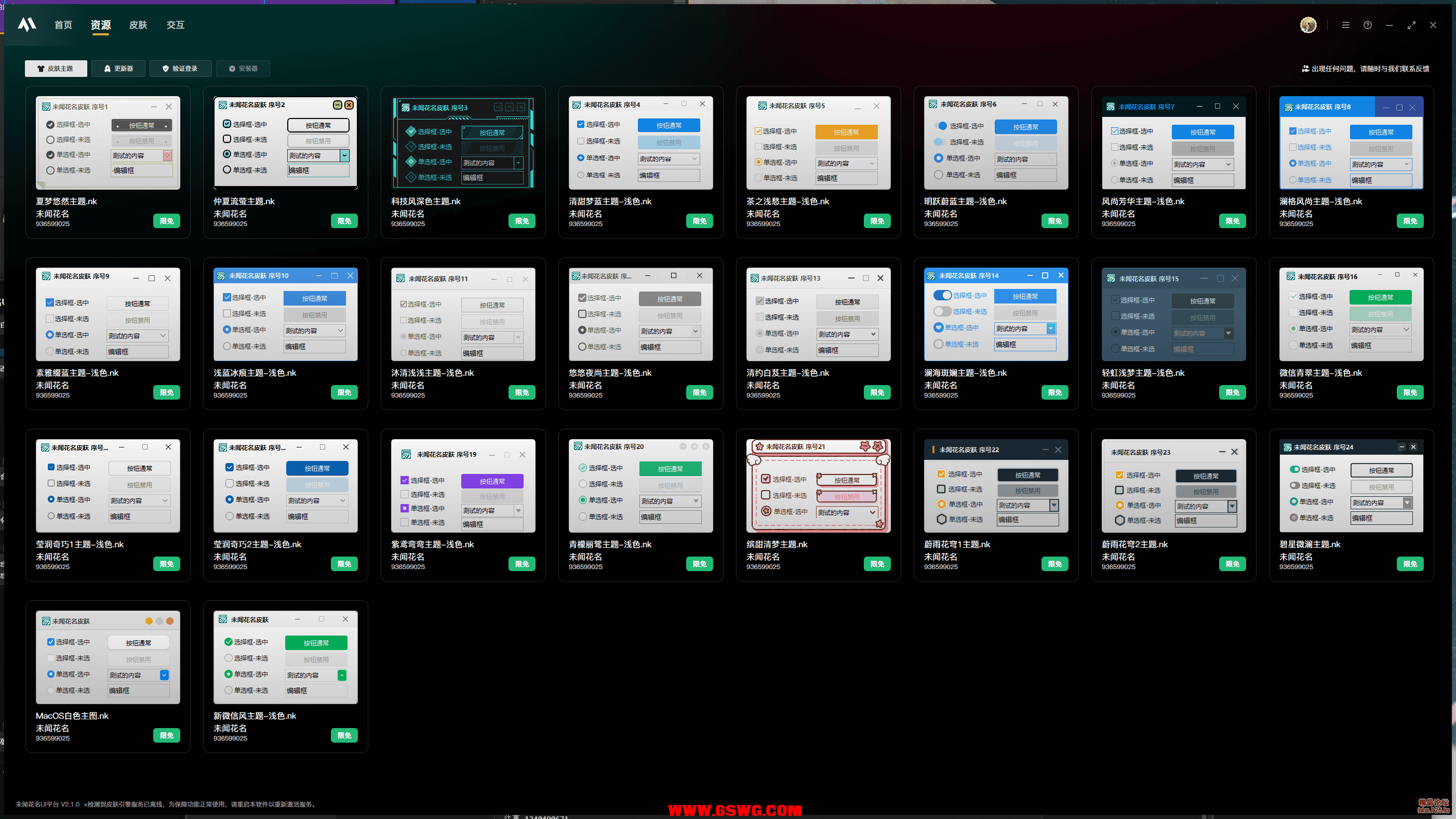Switch to the 皮肤 top menu

(138, 25)
